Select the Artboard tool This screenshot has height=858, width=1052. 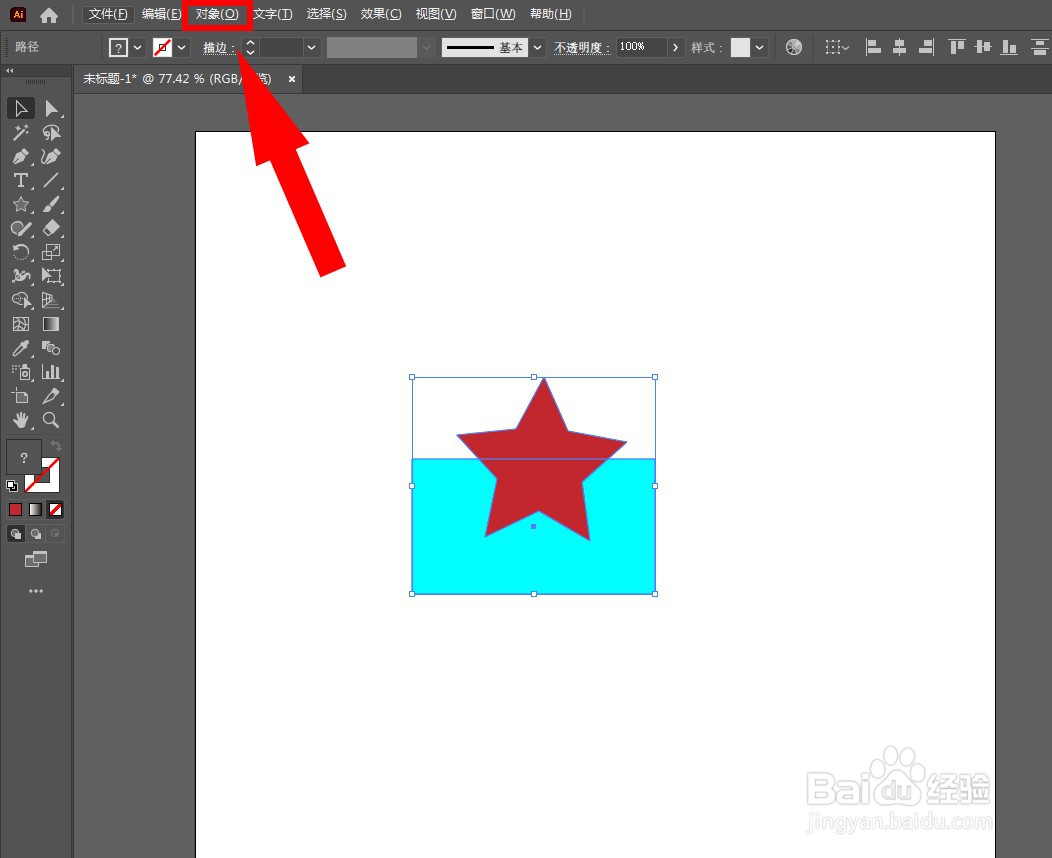pyautogui.click(x=21, y=396)
